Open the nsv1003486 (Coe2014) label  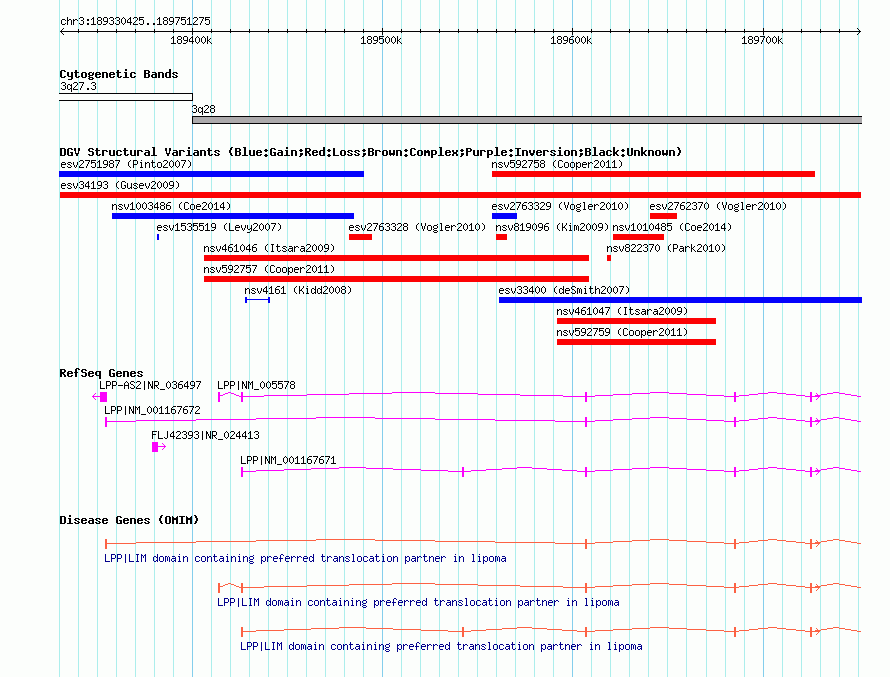[171, 207]
